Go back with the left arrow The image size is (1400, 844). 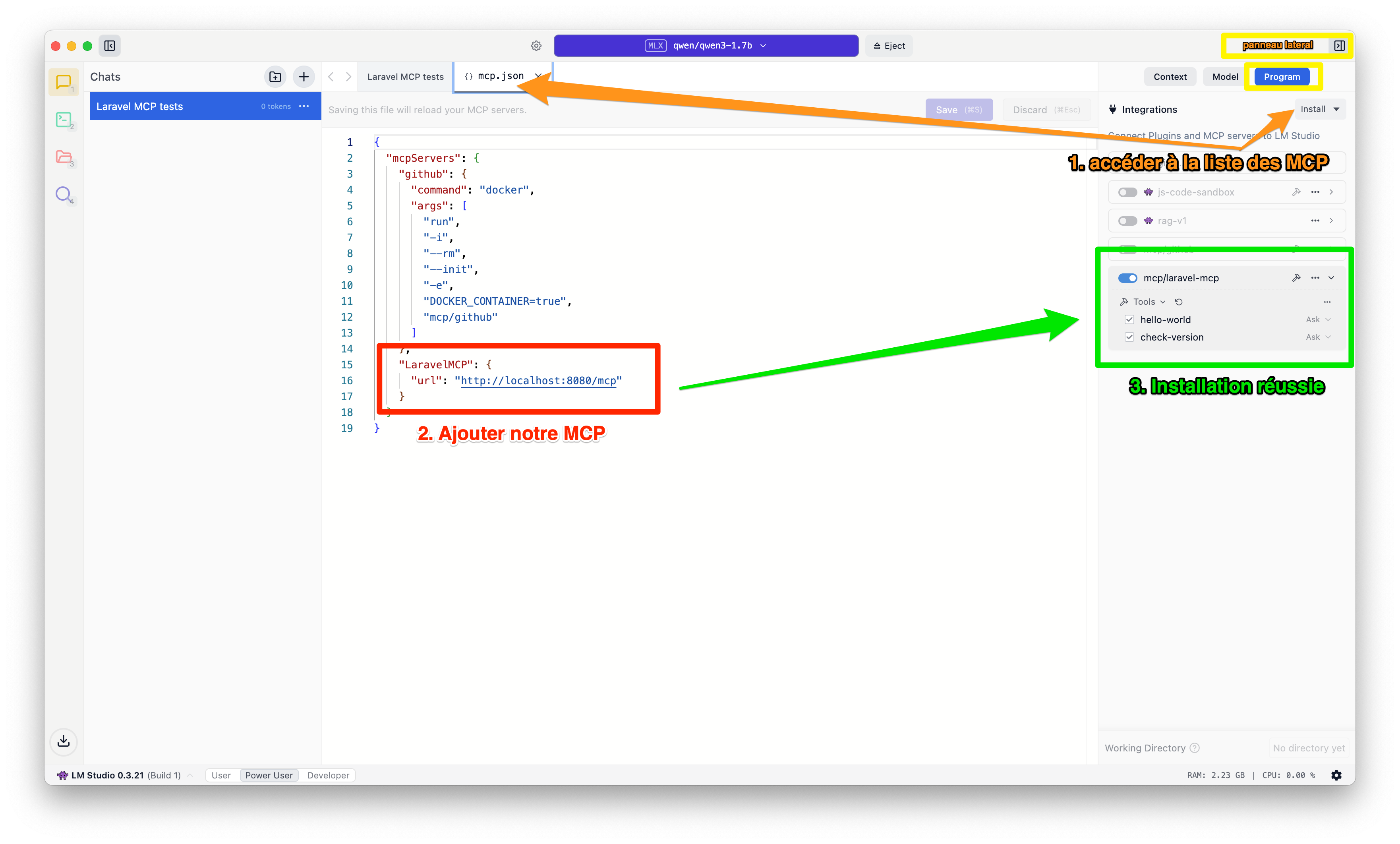pyautogui.click(x=331, y=77)
